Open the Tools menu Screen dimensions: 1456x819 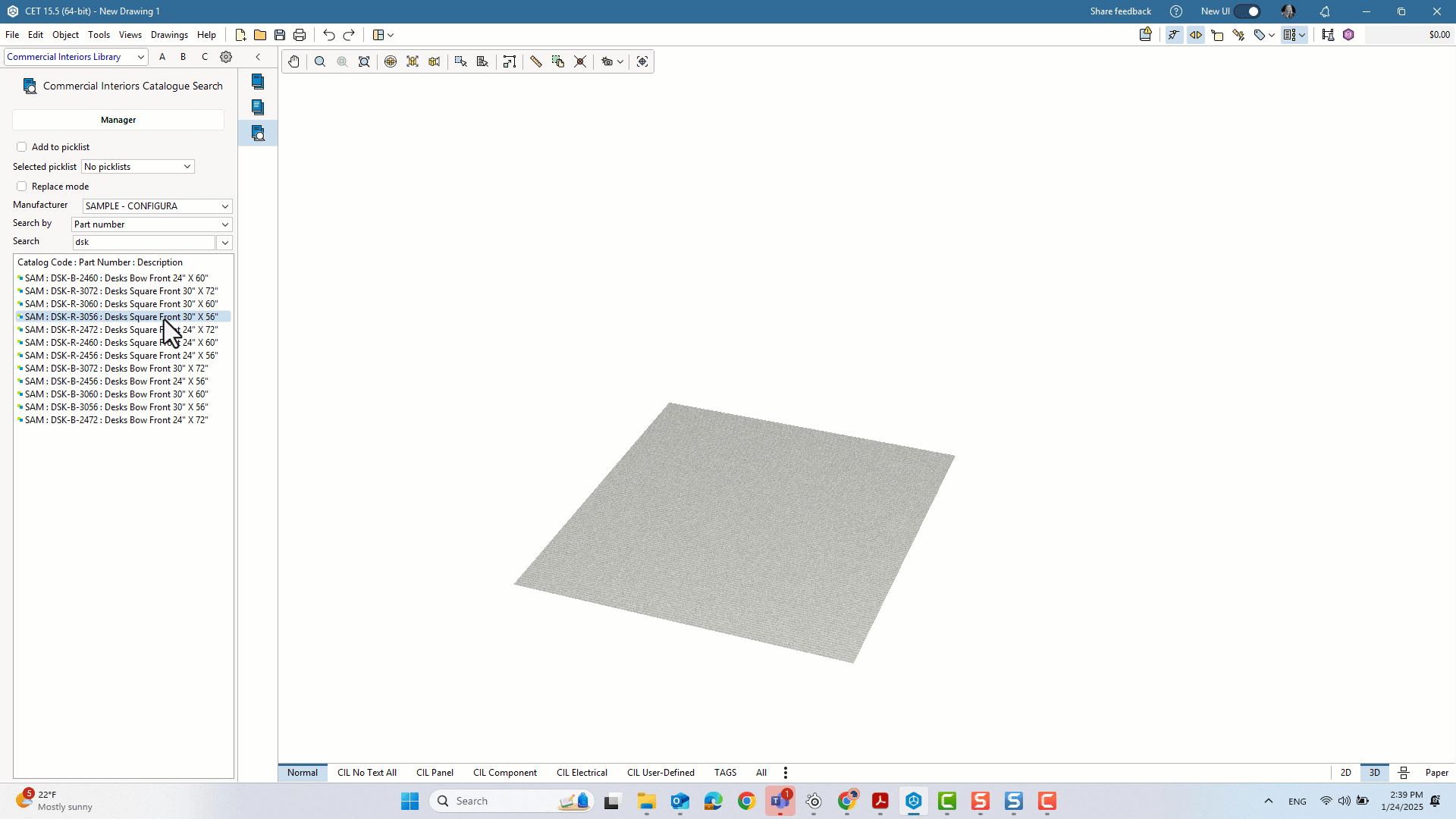click(x=99, y=35)
